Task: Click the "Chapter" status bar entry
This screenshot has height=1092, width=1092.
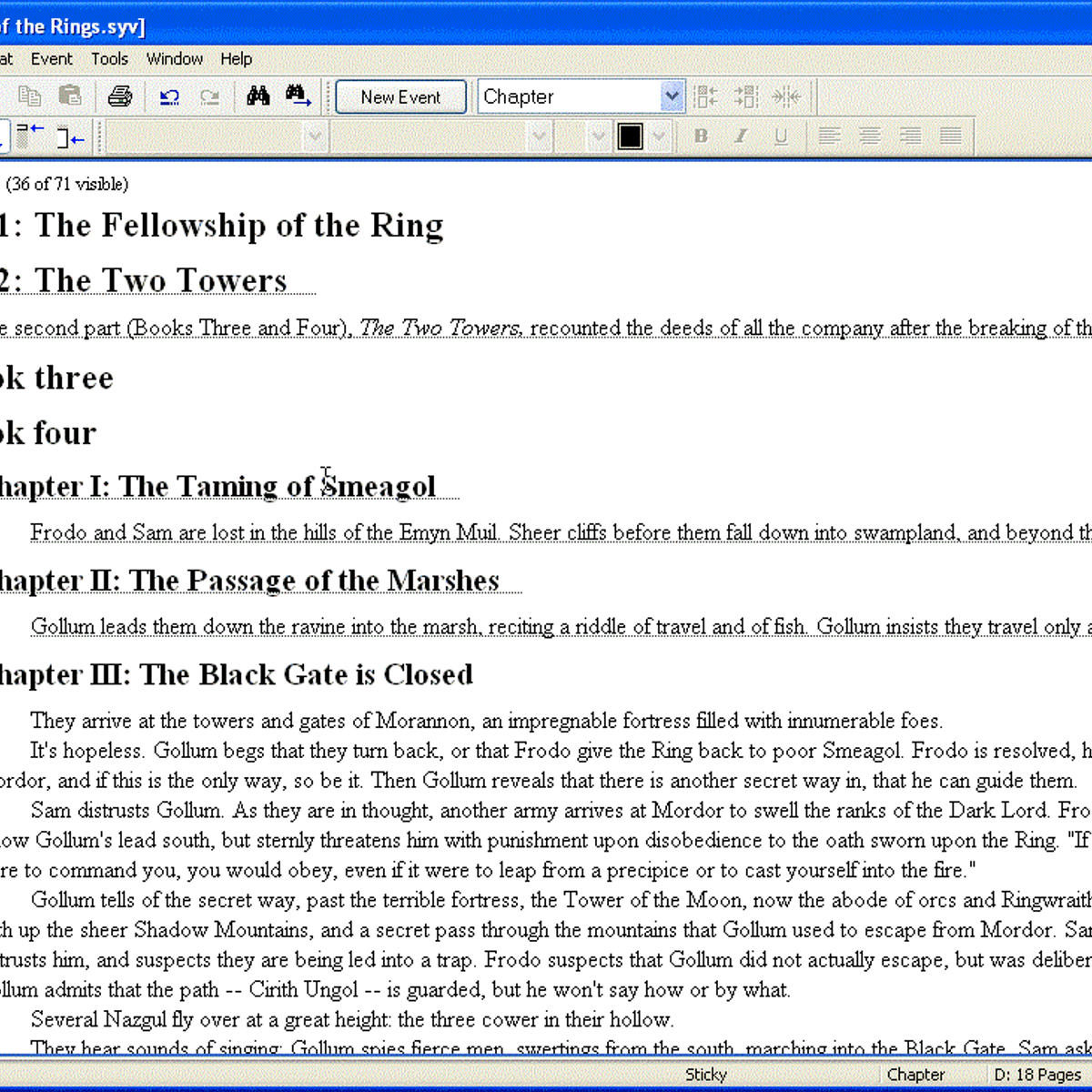Action: tap(915, 1075)
